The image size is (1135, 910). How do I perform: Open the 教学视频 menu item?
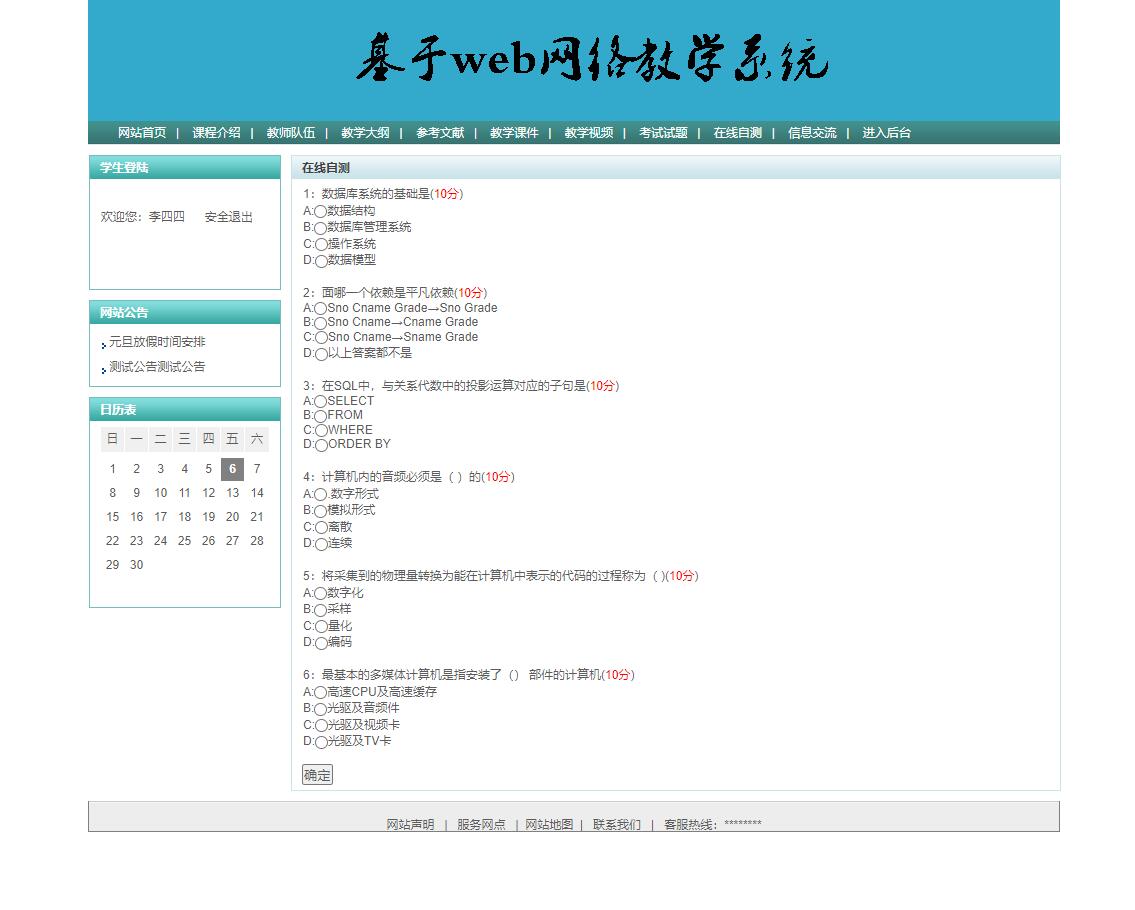click(588, 131)
